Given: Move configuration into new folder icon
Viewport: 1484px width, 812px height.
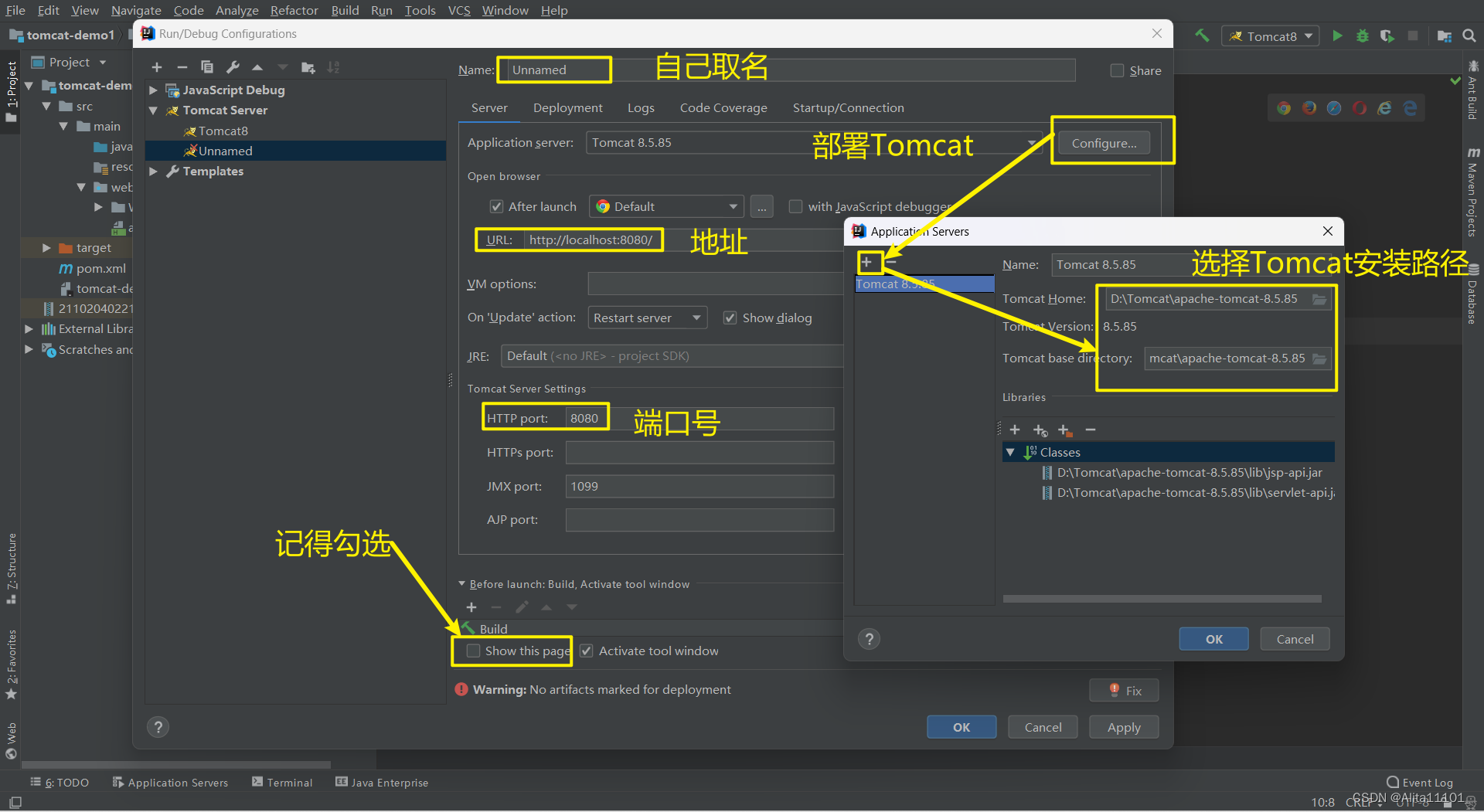Looking at the screenshot, I should point(308,67).
